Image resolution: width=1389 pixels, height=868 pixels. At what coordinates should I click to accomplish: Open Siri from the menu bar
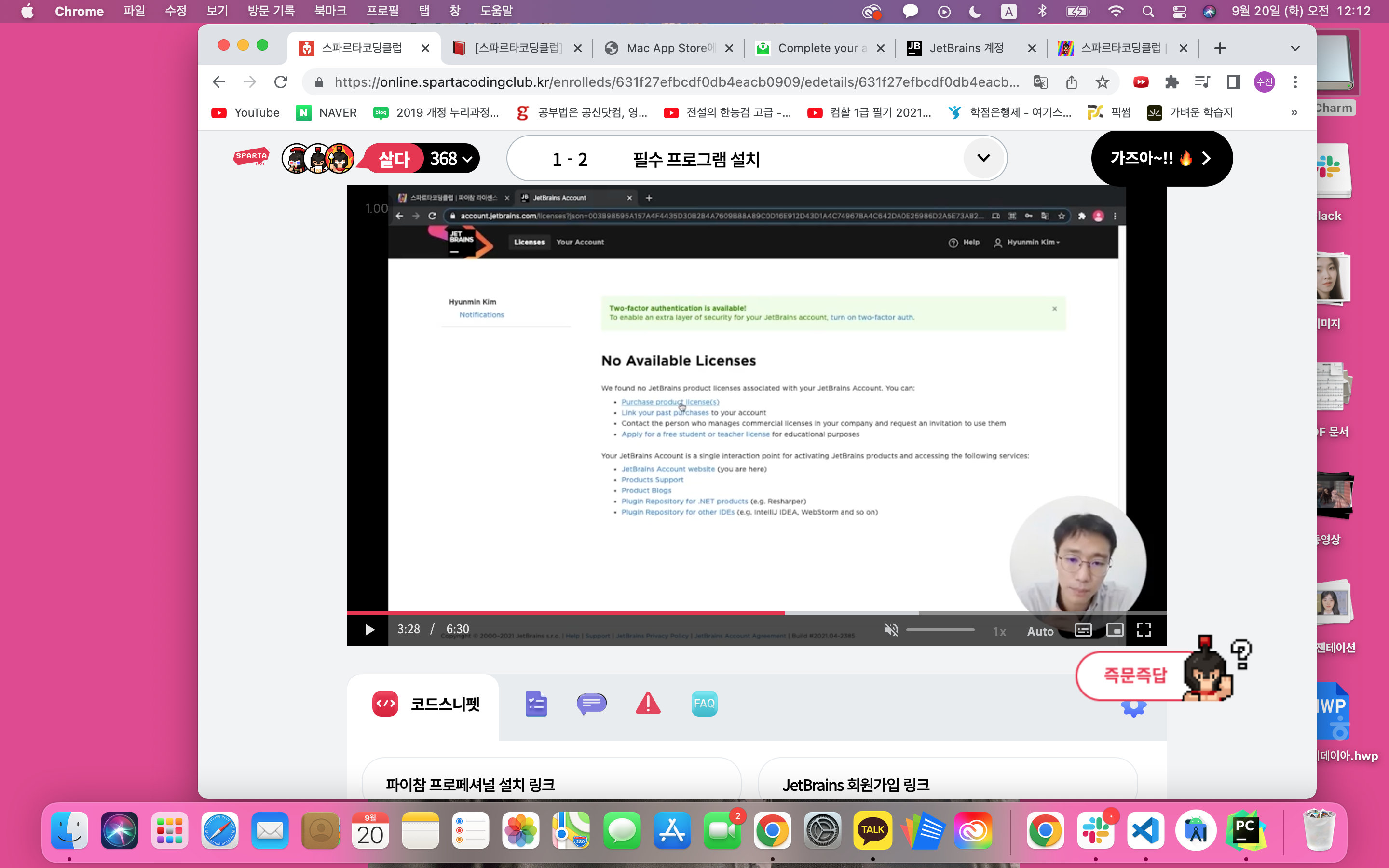1210,12
